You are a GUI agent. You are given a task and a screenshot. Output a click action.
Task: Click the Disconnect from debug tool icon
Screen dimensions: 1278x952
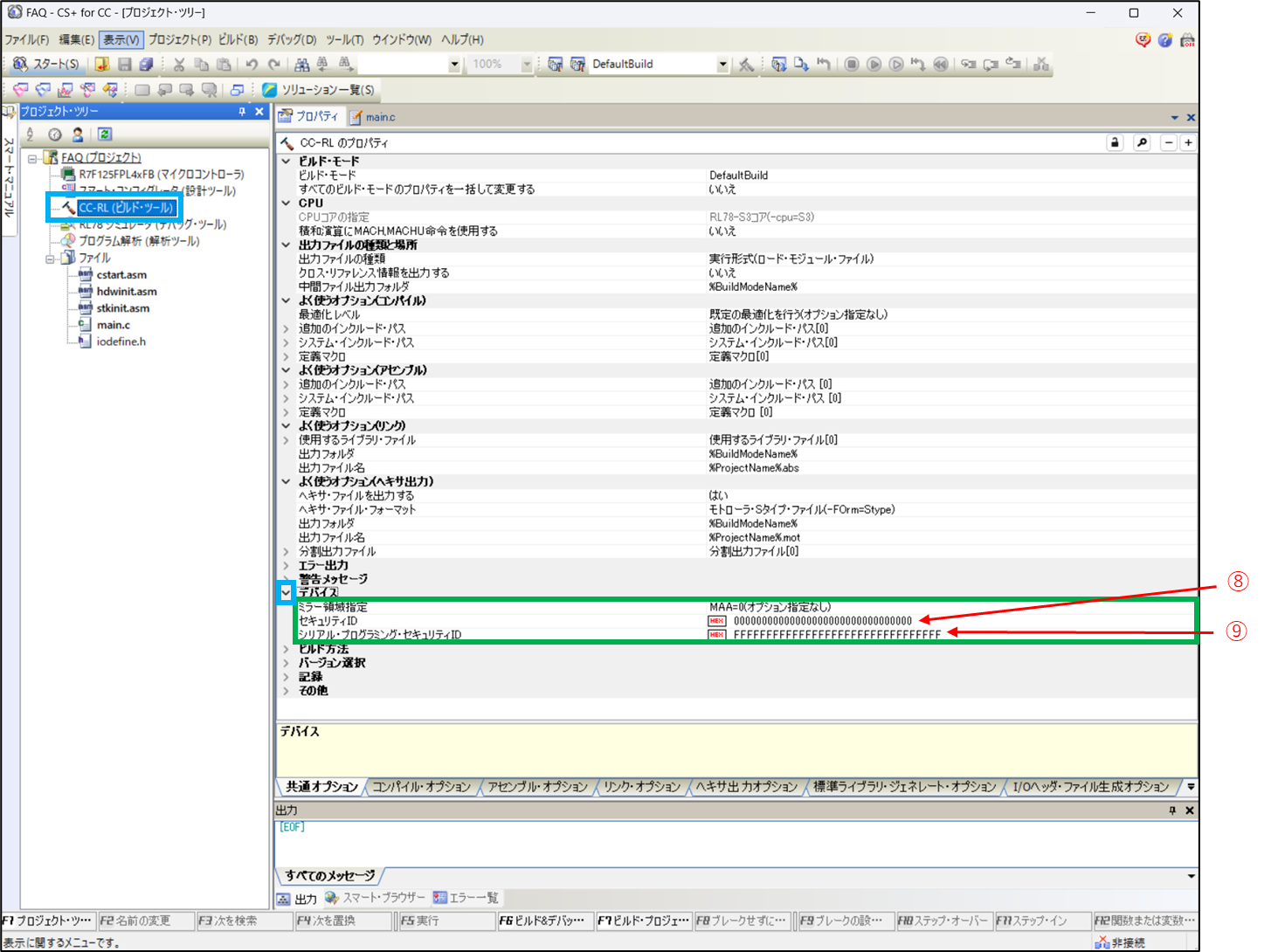(x=1041, y=64)
